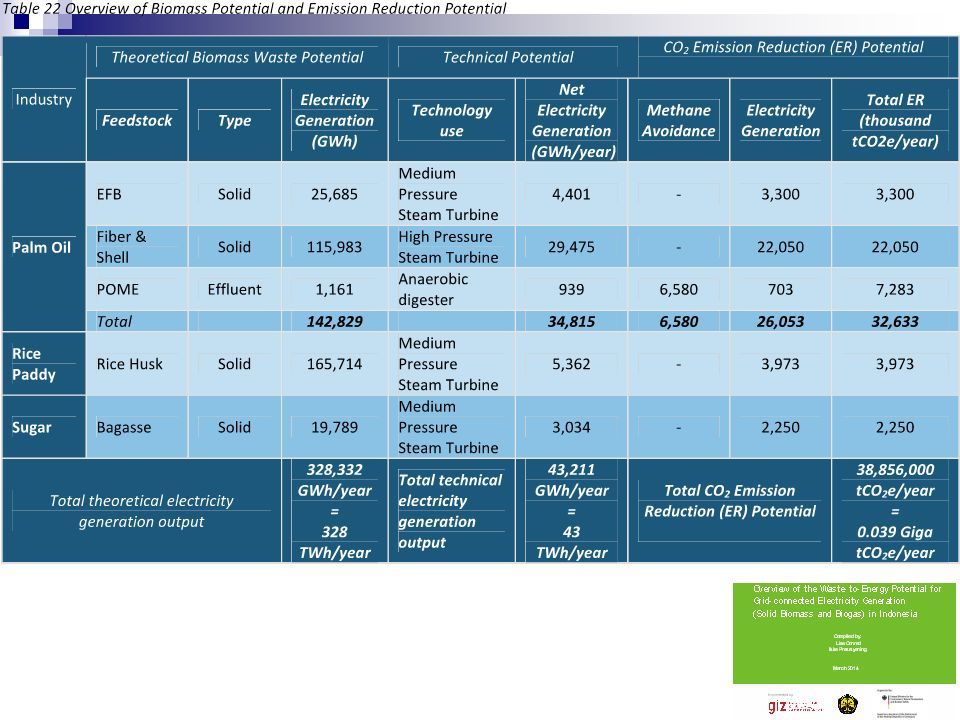This screenshot has width=960, height=720.
Task: Click the value '165,714'
Action: pyautogui.click(x=334, y=364)
